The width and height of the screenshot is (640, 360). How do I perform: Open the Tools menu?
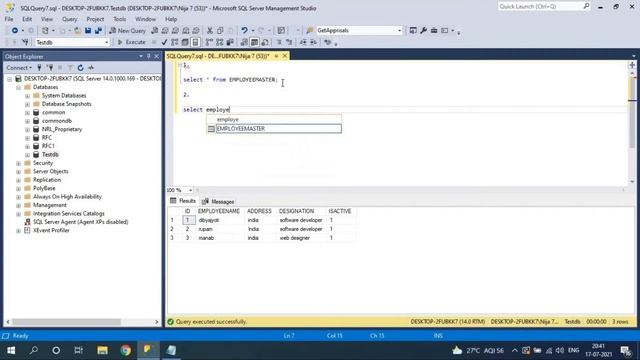(120, 19)
